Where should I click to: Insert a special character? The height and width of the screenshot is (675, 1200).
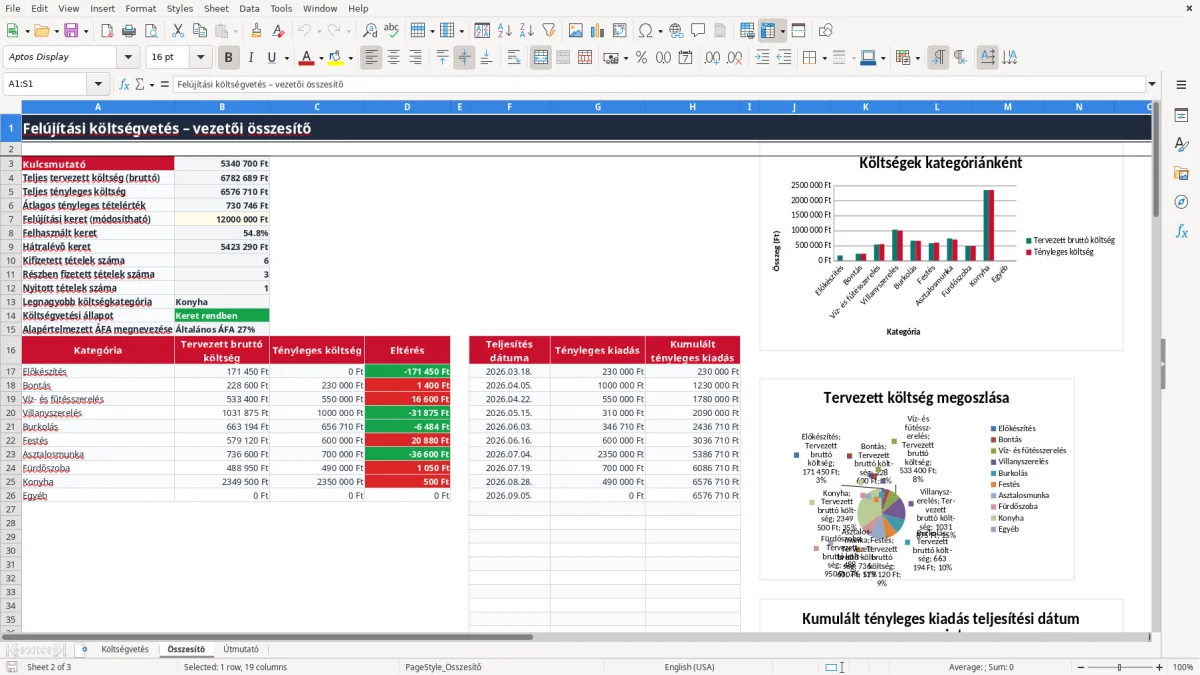pyautogui.click(x=645, y=31)
